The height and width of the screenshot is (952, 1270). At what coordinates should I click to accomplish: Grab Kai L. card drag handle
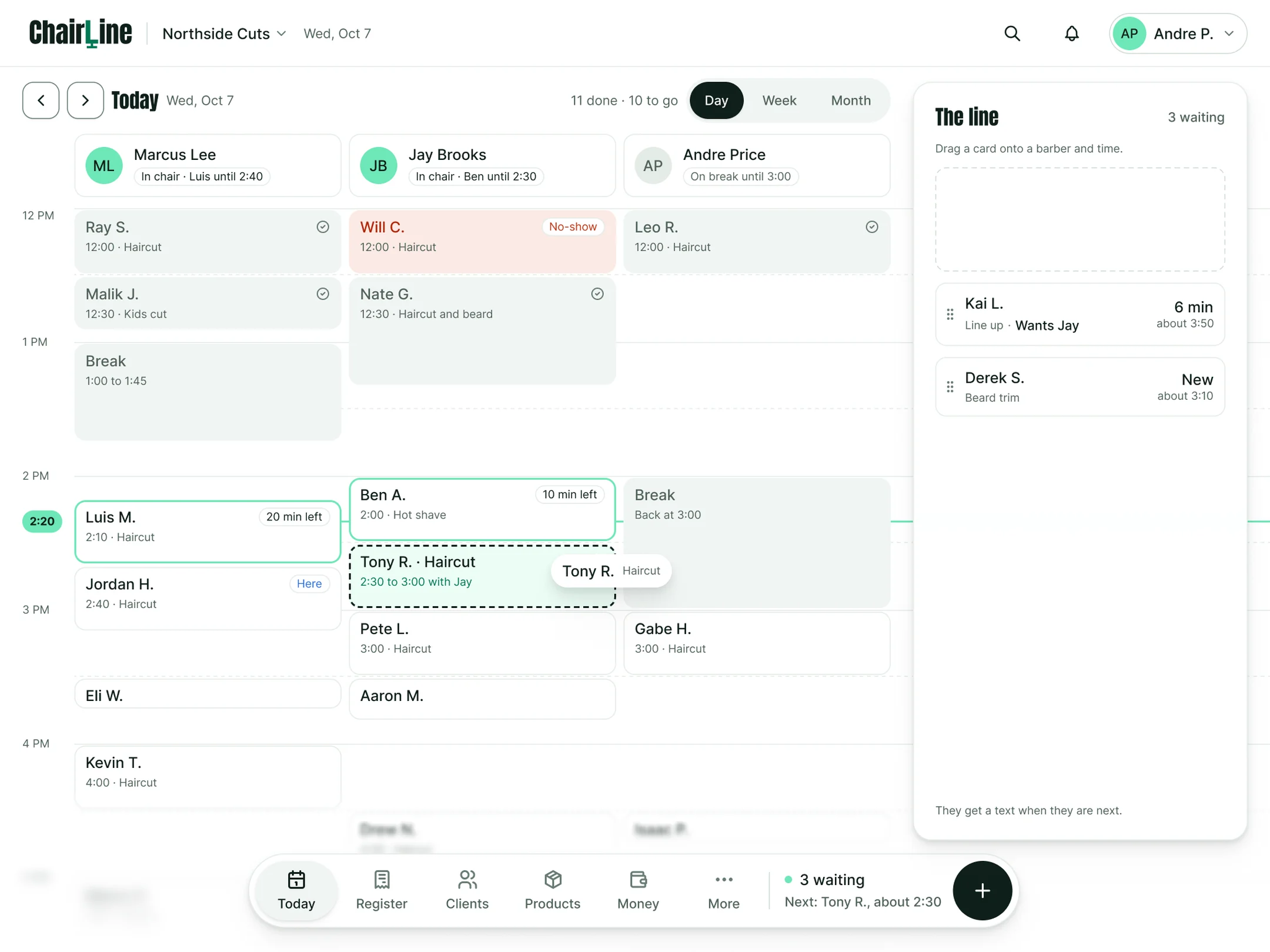[x=950, y=314]
